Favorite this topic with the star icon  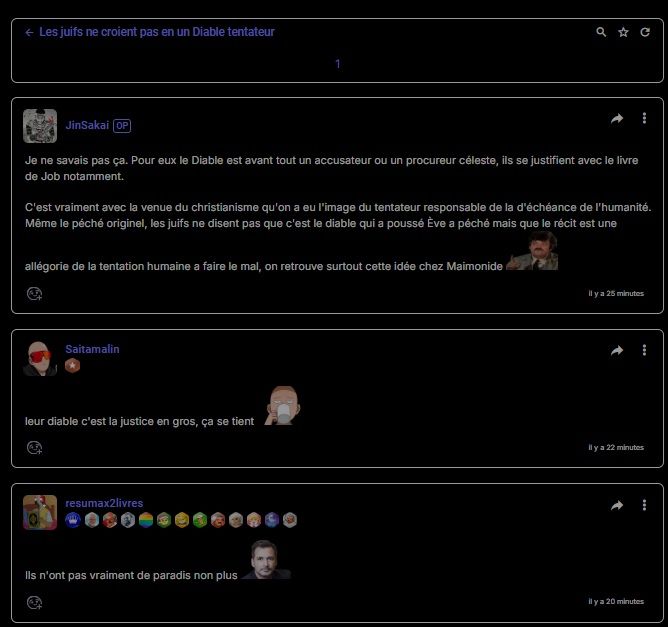coord(623,32)
